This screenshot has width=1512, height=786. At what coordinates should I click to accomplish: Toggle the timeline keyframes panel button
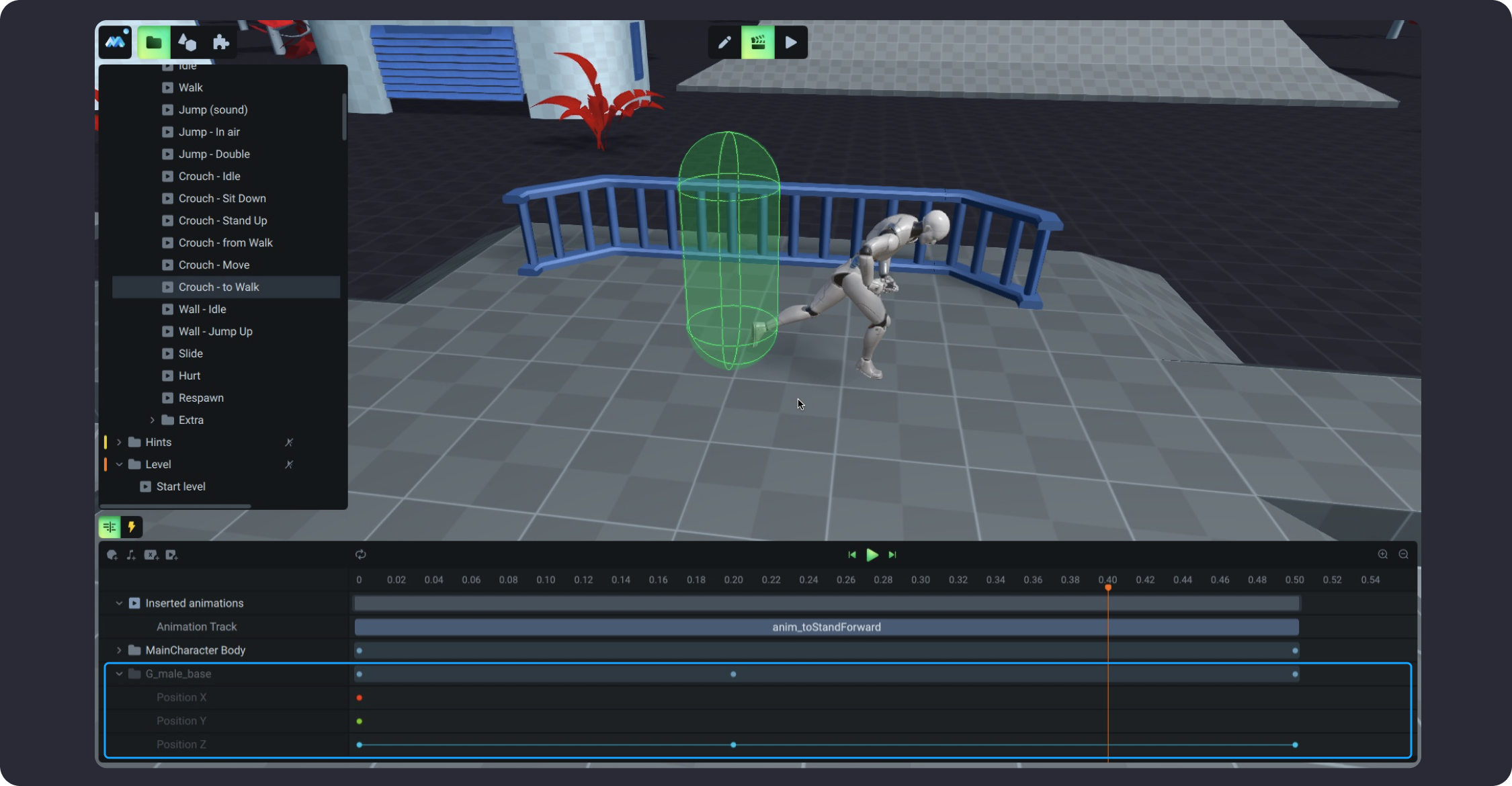(110, 527)
